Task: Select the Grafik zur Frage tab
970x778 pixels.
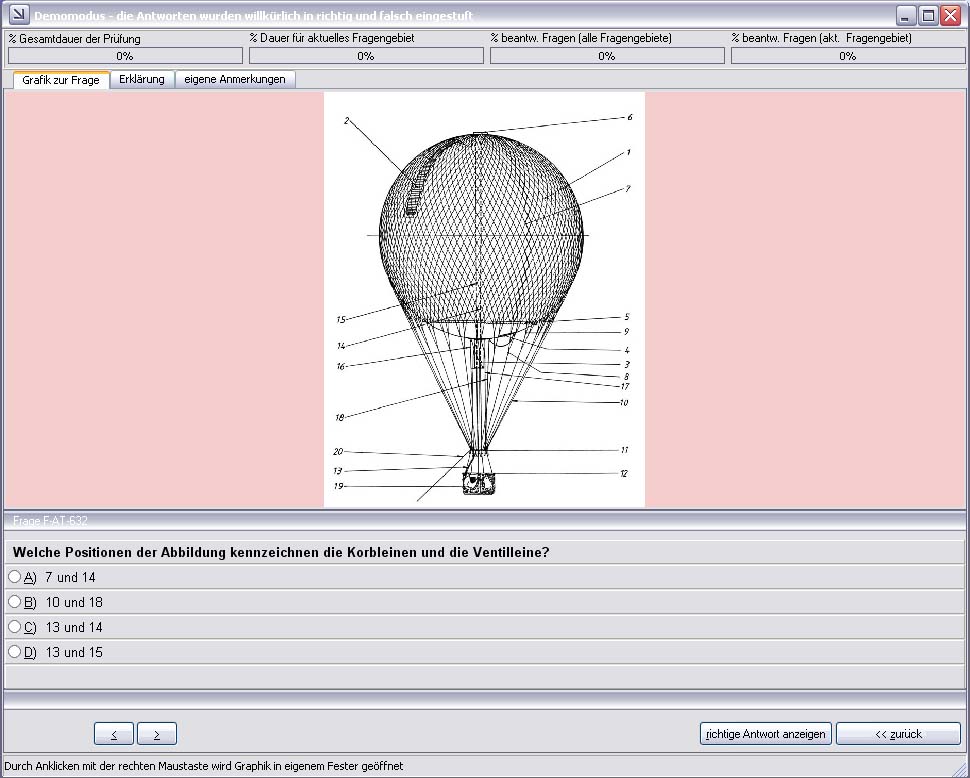Action: tap(61, 80)
